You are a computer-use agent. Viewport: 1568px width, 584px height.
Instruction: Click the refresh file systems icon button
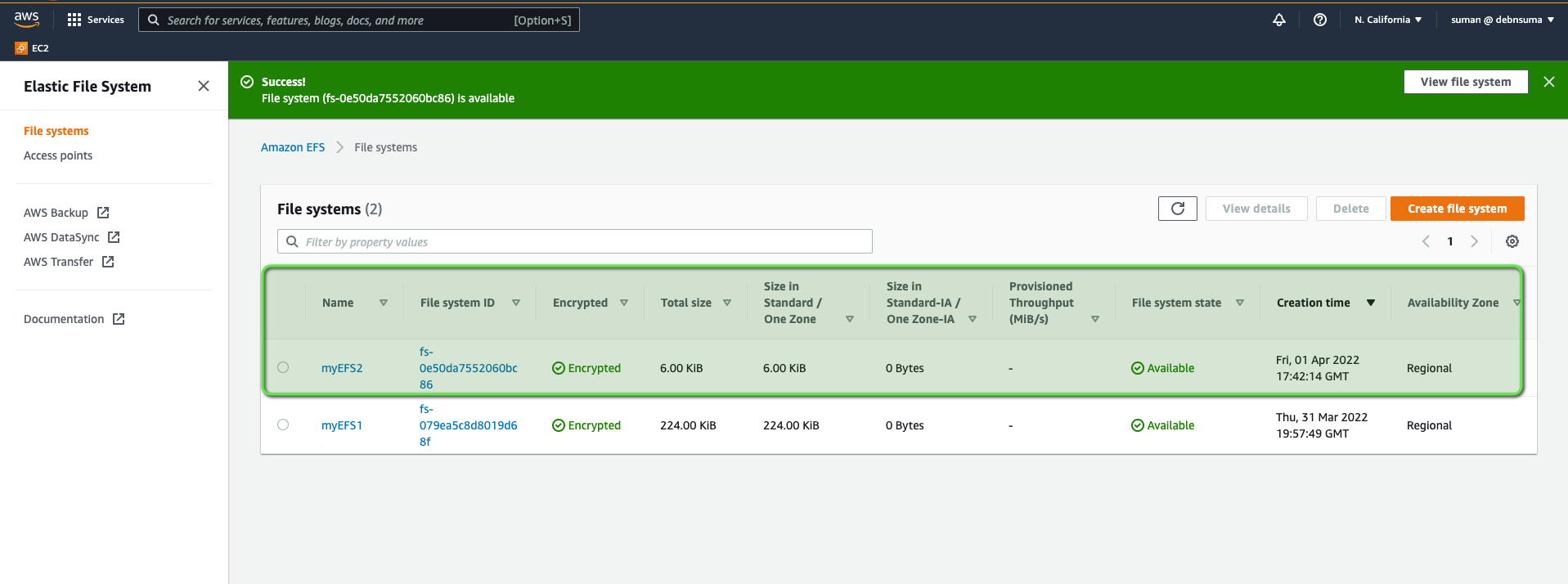[1178, 209]
